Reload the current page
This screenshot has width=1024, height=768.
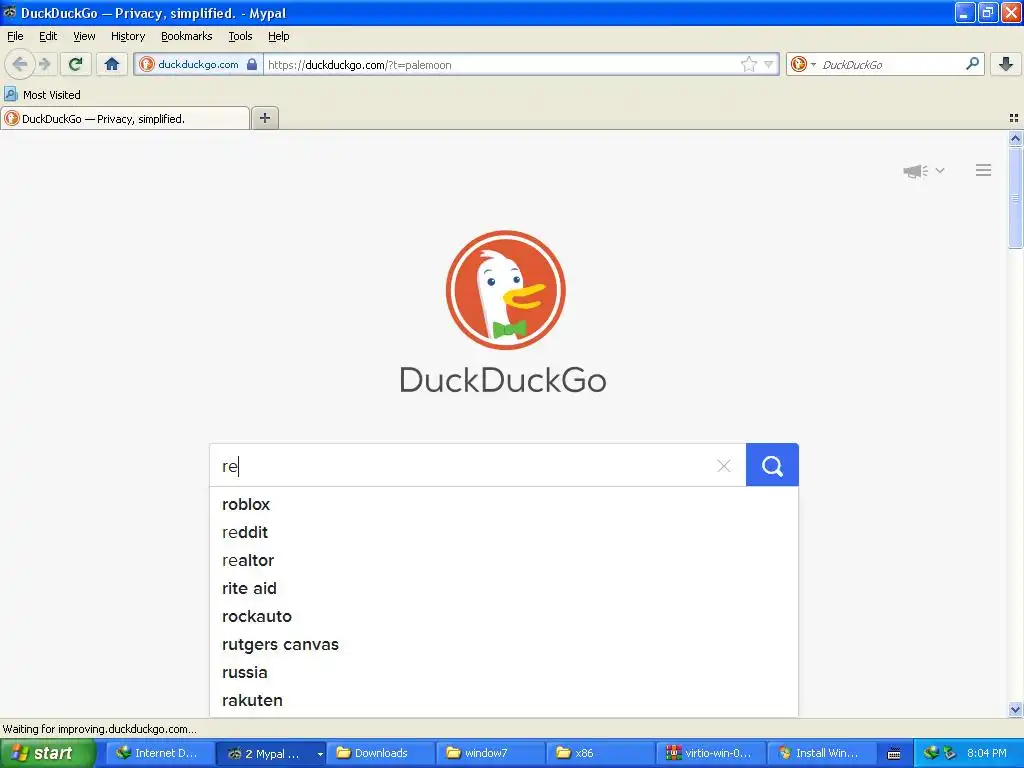[x=76, y=64]
